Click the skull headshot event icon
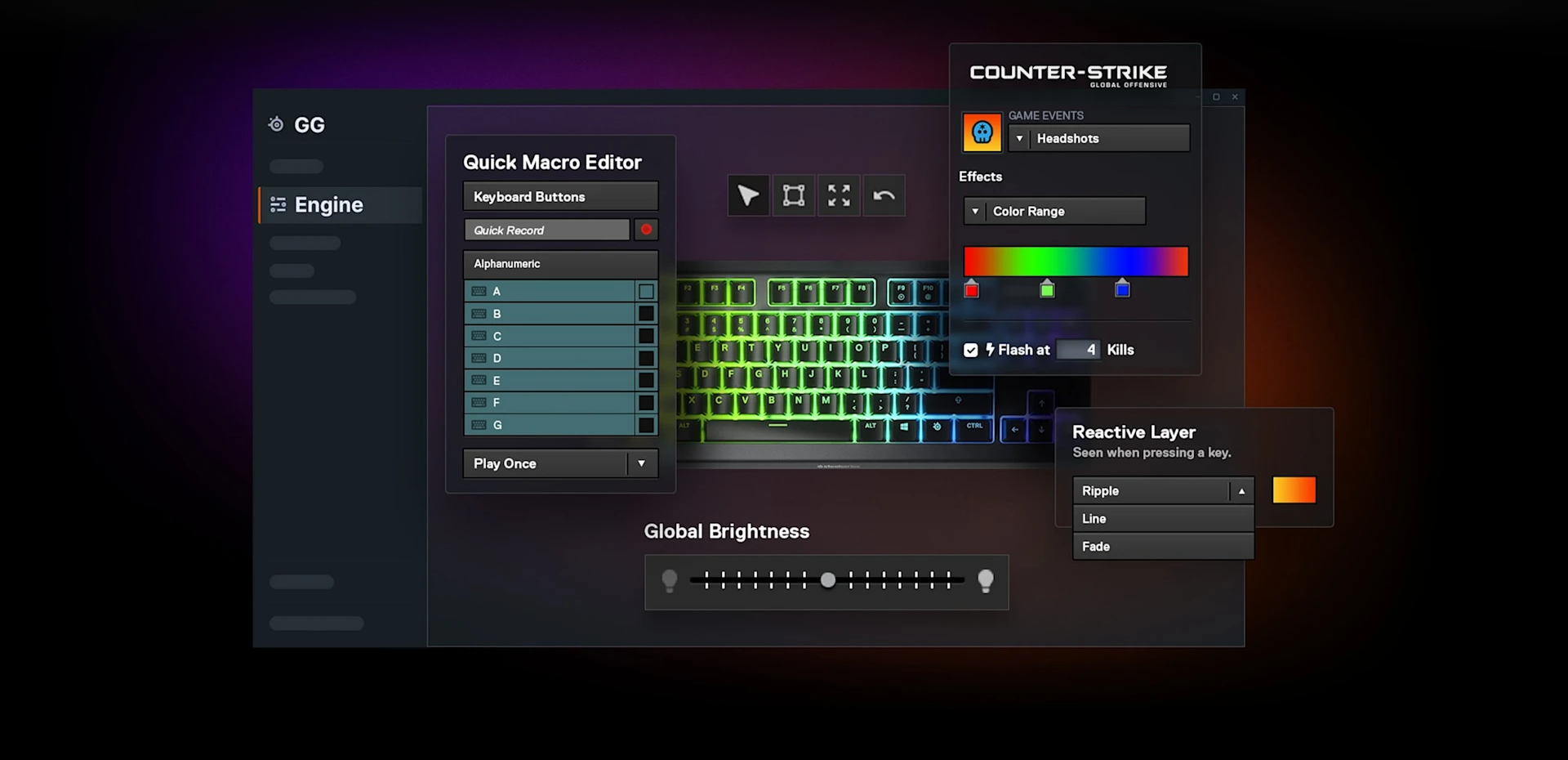This screenshot has height=760, width=1568. [x=982, y=132]
